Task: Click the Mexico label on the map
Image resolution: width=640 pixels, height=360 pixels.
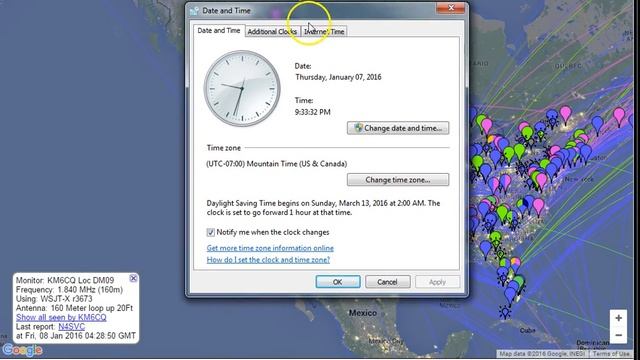Action: pos(362,313)
